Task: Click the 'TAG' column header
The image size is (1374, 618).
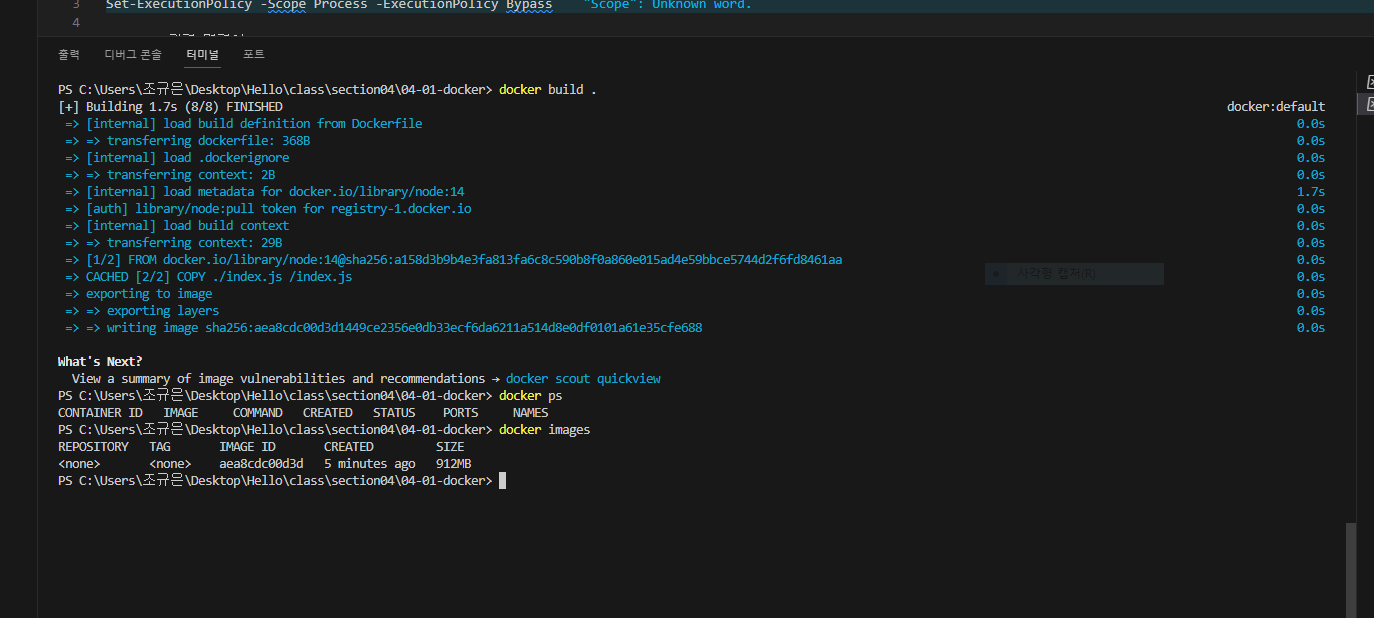Action: pyautogui.click(x=160, y=447)
